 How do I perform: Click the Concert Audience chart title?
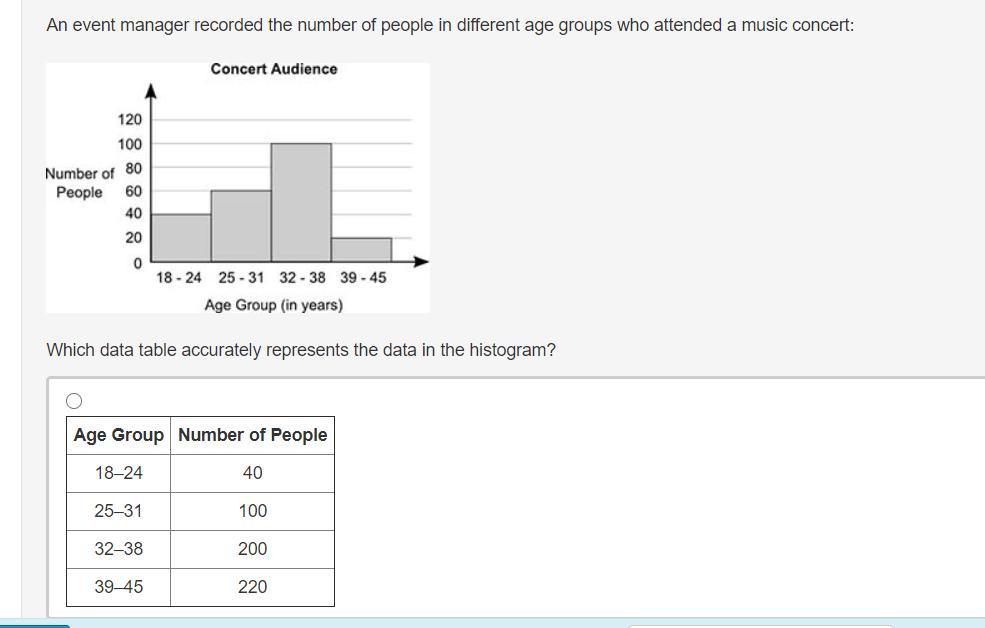point(274,69)
